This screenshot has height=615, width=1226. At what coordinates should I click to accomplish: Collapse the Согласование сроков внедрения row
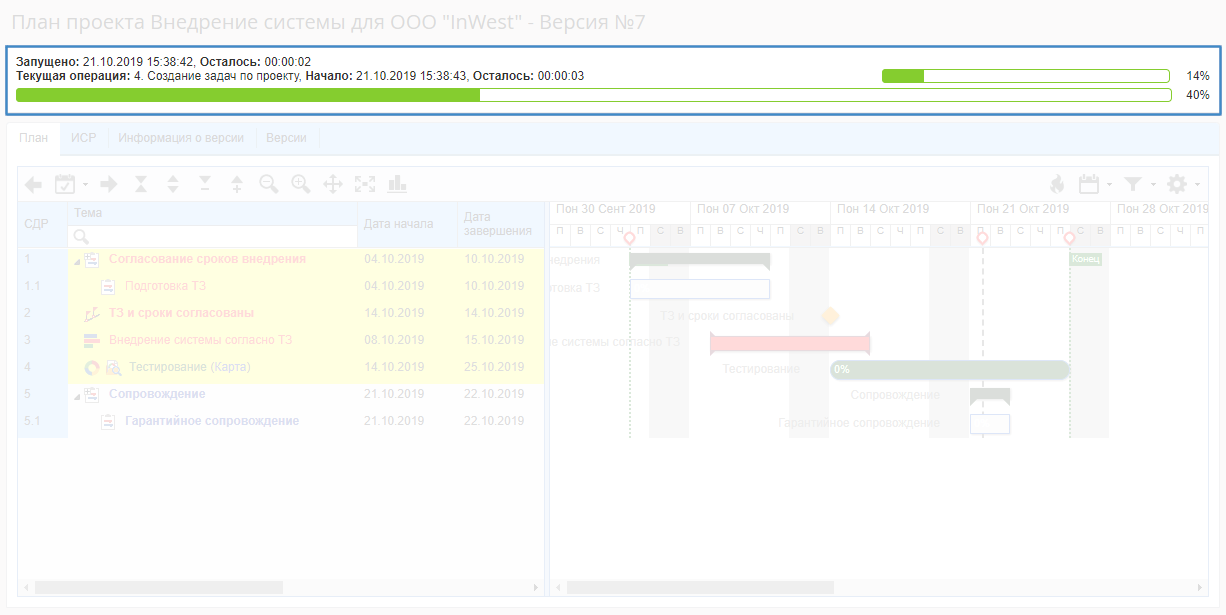(x=78, y=260)
